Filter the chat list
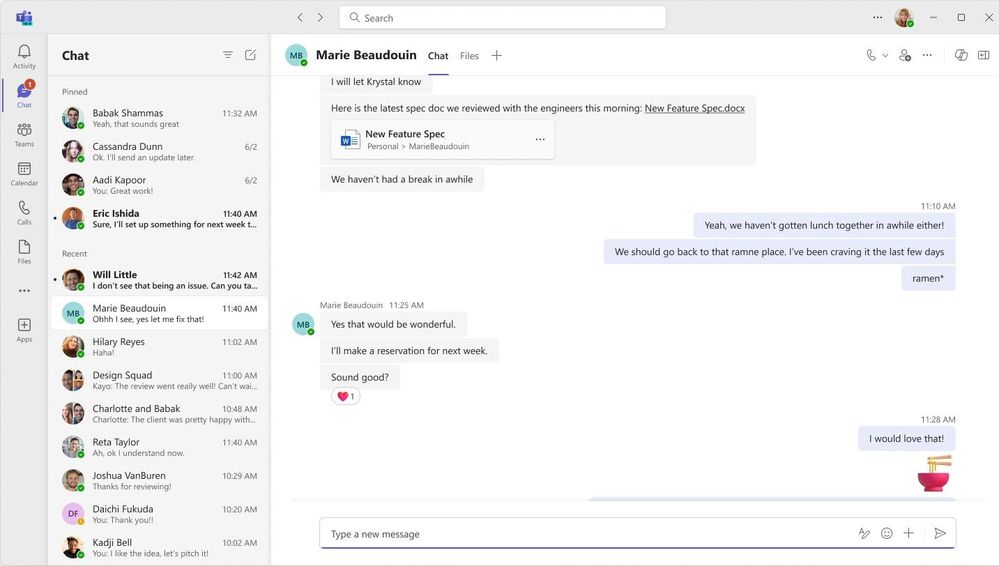Screen dimensions: 999x566 pyautogui.click(x=227, y=55)
